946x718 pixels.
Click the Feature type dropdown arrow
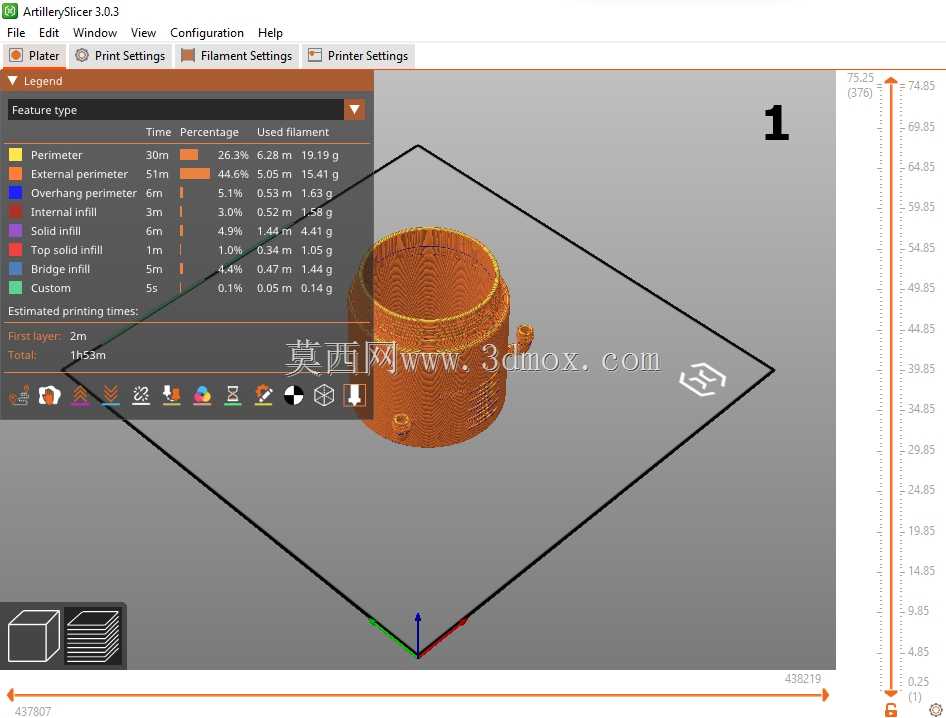[x=355, y=110]
